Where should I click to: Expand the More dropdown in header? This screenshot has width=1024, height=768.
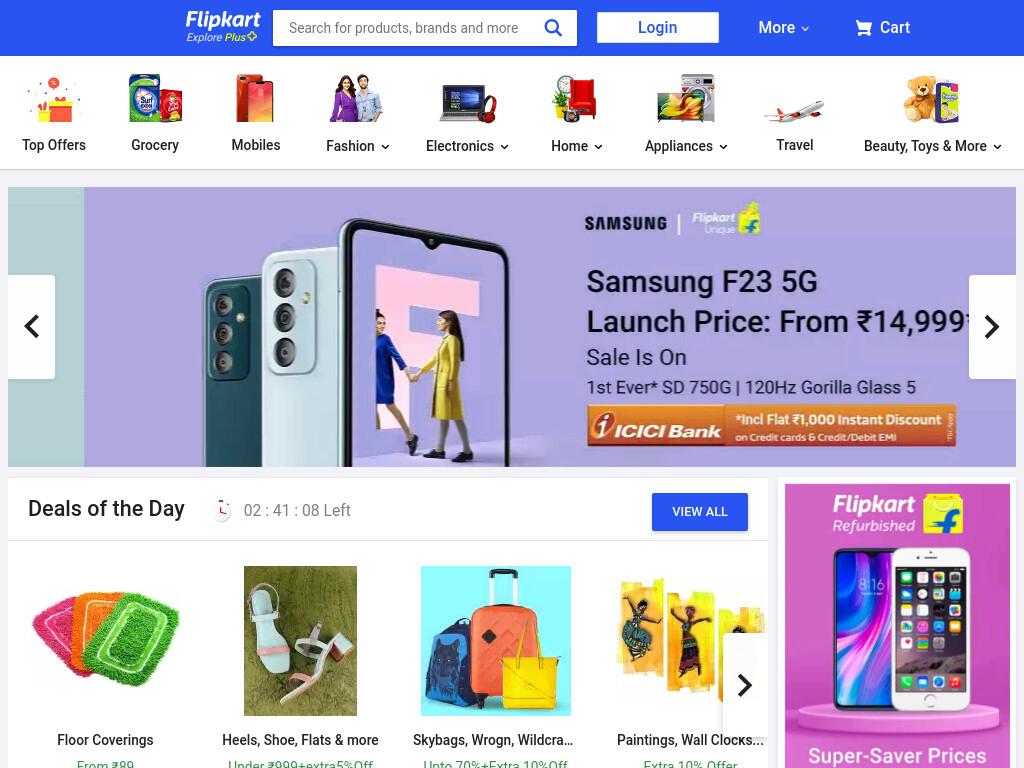(x=784, y=28)
